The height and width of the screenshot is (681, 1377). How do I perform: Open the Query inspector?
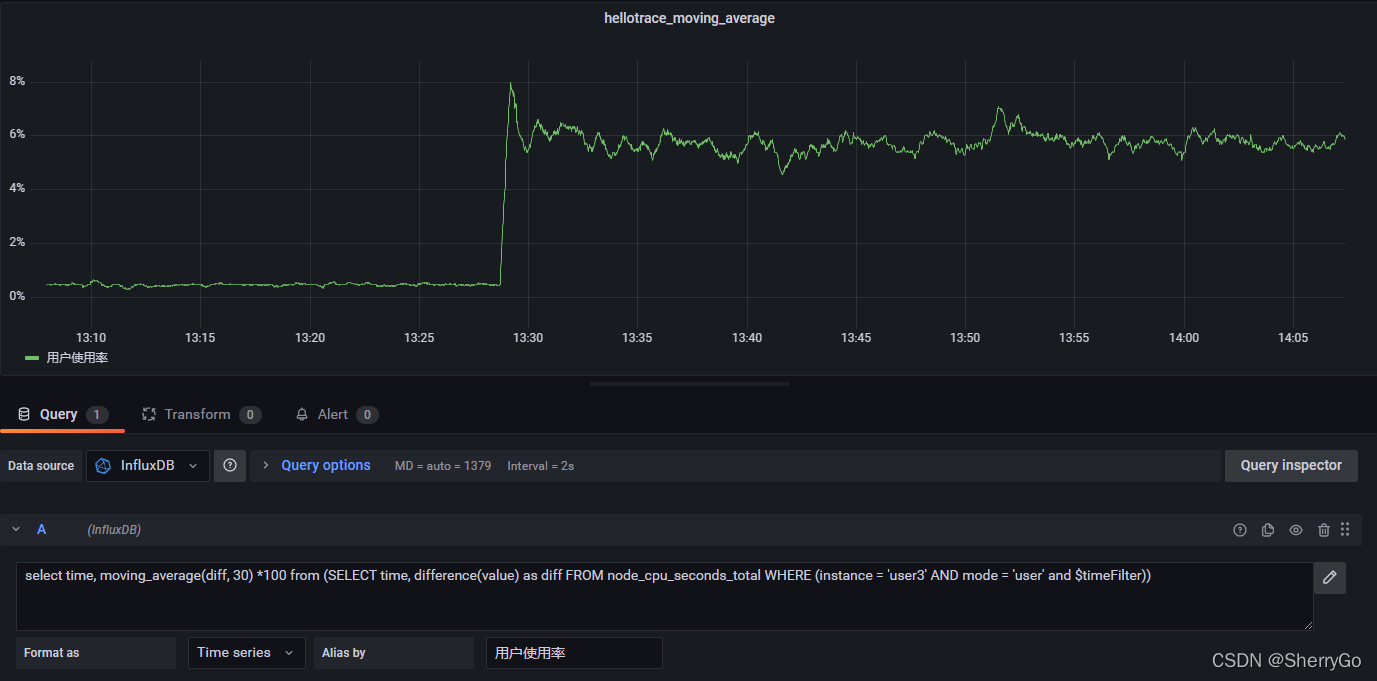click(x=1291, y=465)
